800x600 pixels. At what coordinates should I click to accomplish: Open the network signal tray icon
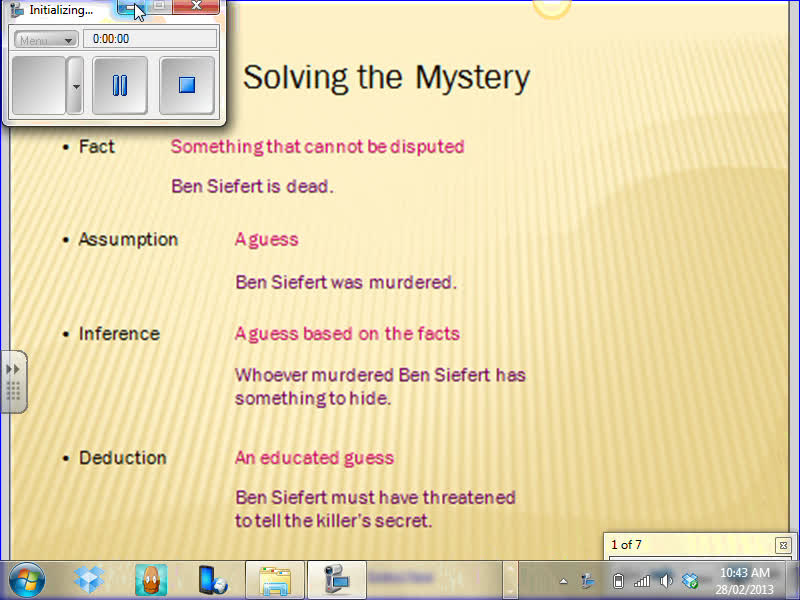tap(642, 581)
